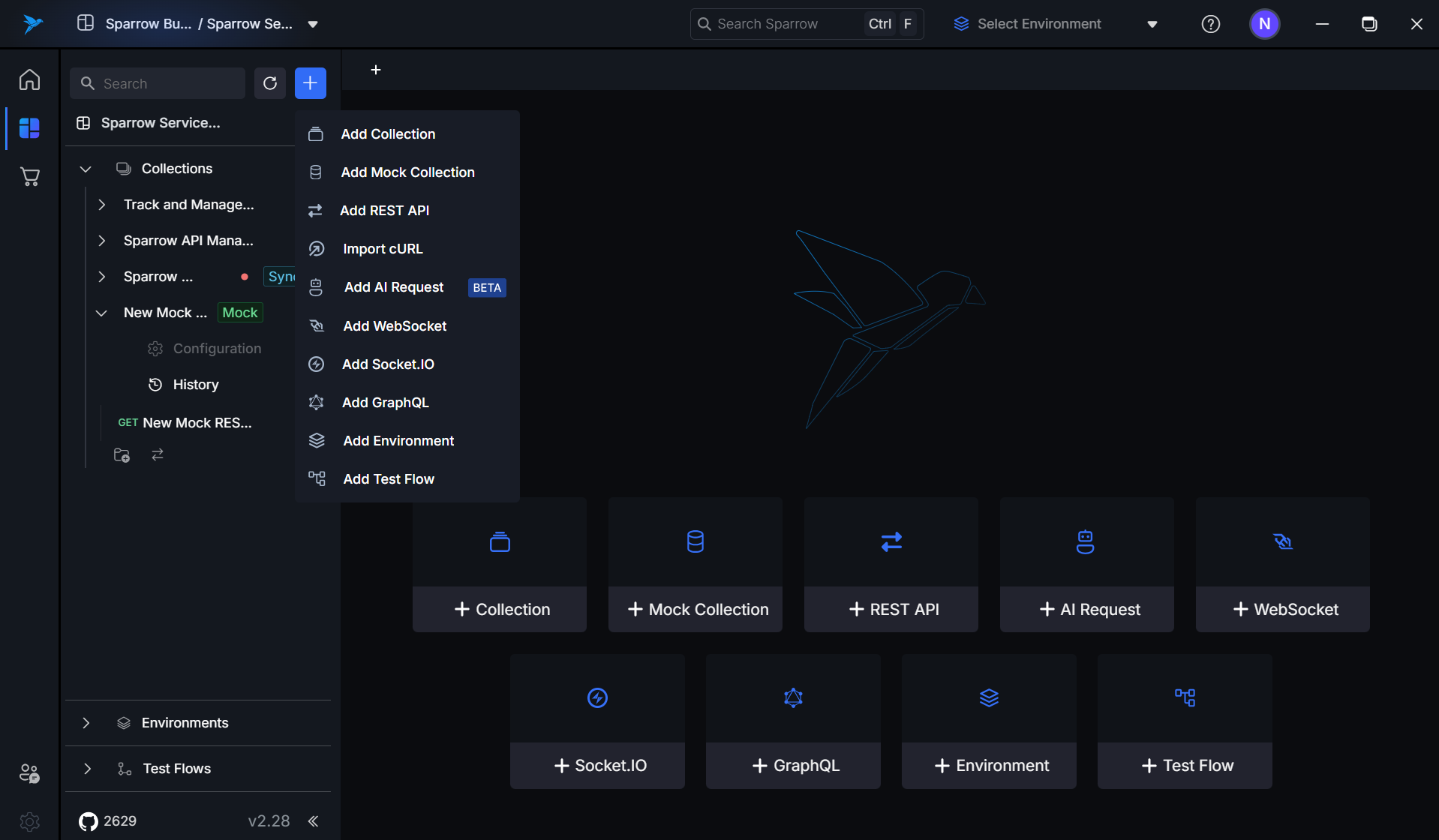Click the Home icon in left sidebar
This screenshot has width=1439, height=840.
tap(29, 79)
